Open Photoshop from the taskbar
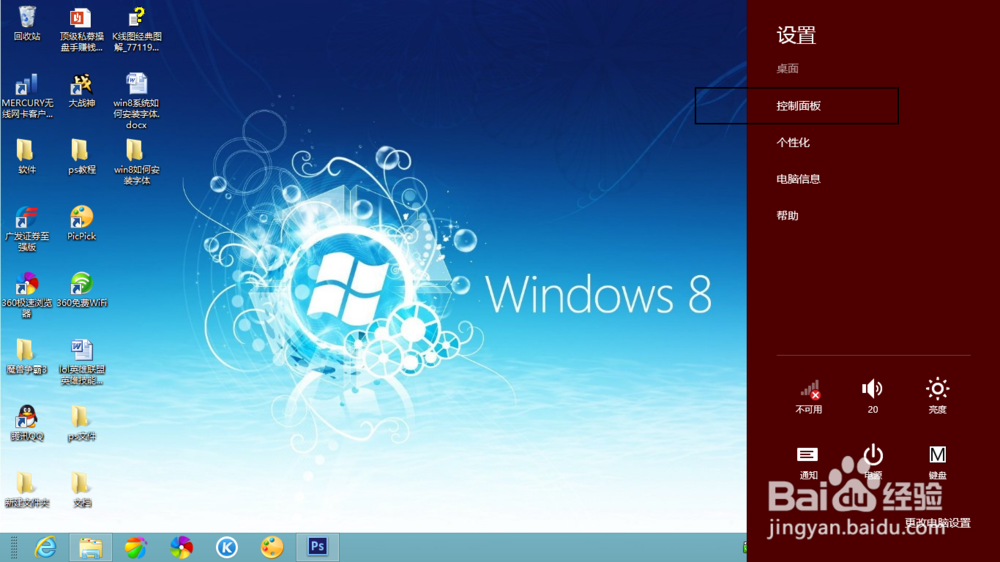The width and height of the screenshot is (1000, 562). pos(318,547)
